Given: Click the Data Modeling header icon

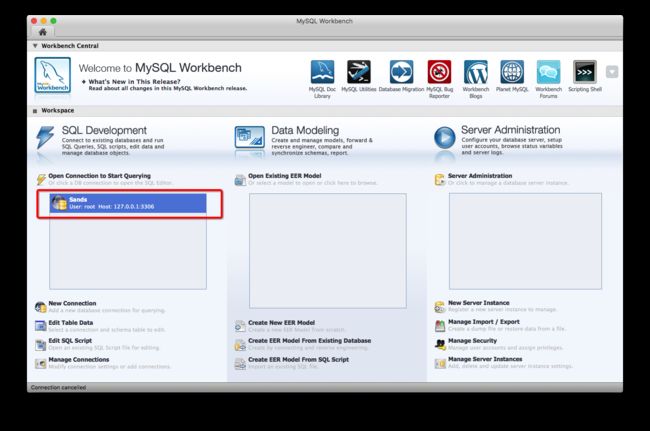Looking at the screenshot, I should (250, 137).
